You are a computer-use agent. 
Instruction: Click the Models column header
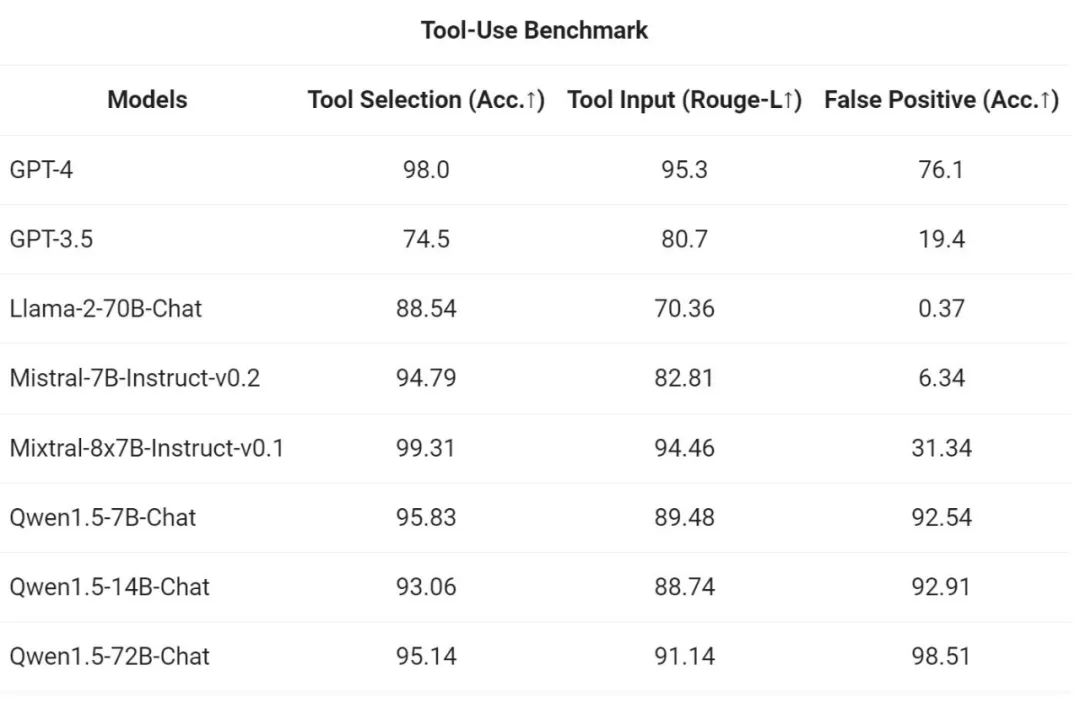[147, 100]
